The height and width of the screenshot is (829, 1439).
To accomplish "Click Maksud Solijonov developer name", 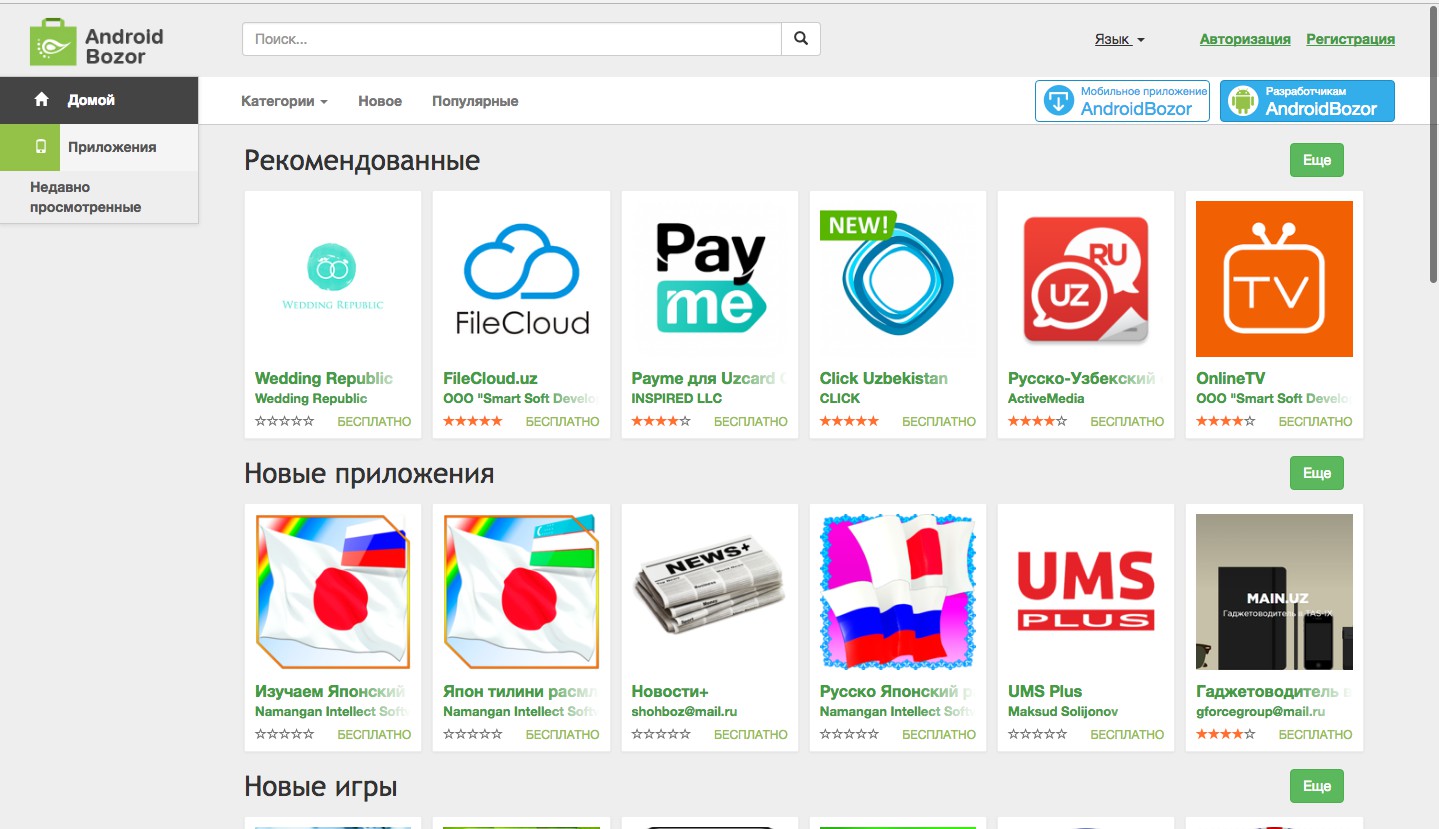I will 1063,711.
